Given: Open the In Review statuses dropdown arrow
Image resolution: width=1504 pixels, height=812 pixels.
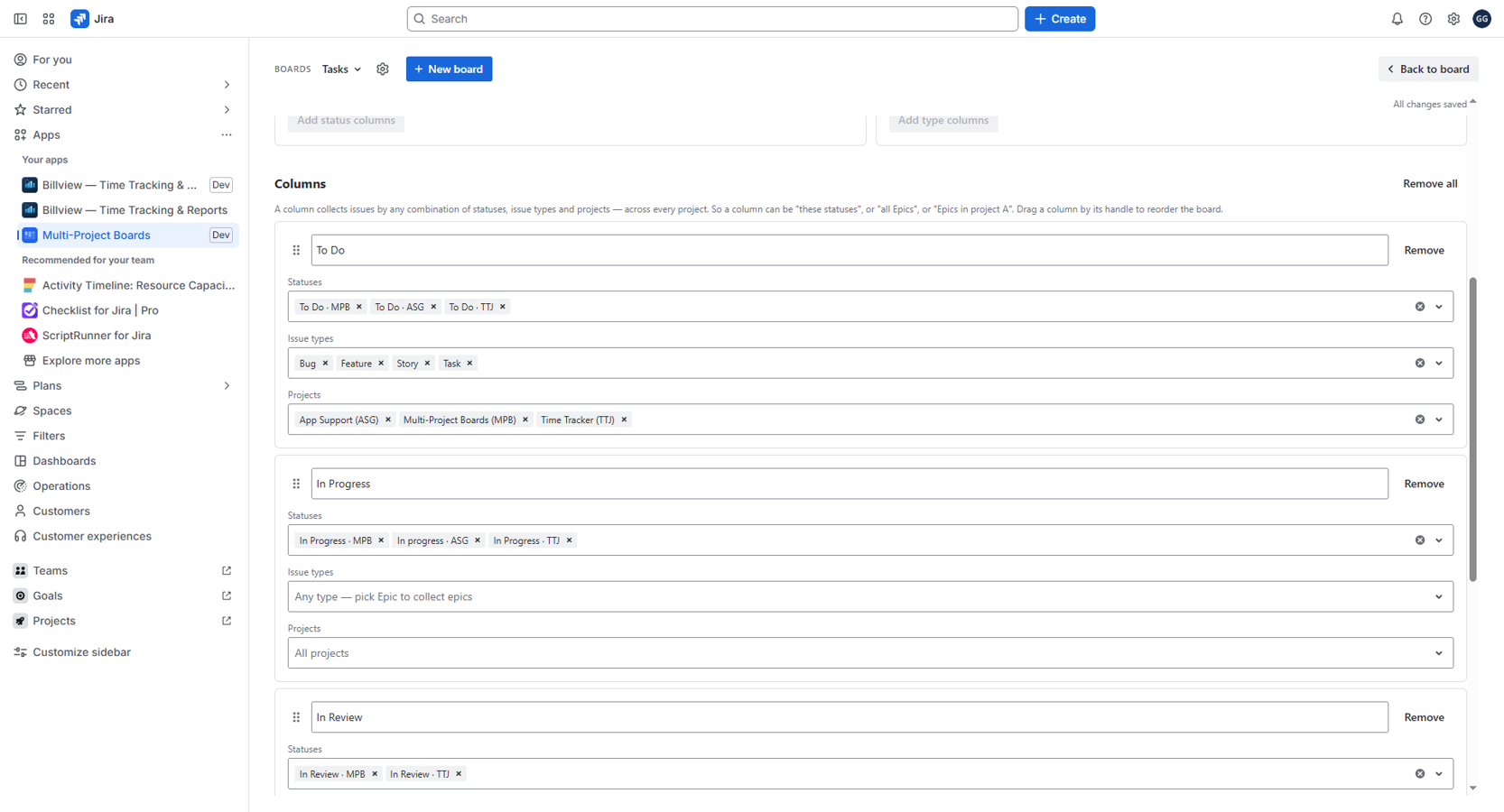Looking at the screenshot, I should [x=1439, y=774].
